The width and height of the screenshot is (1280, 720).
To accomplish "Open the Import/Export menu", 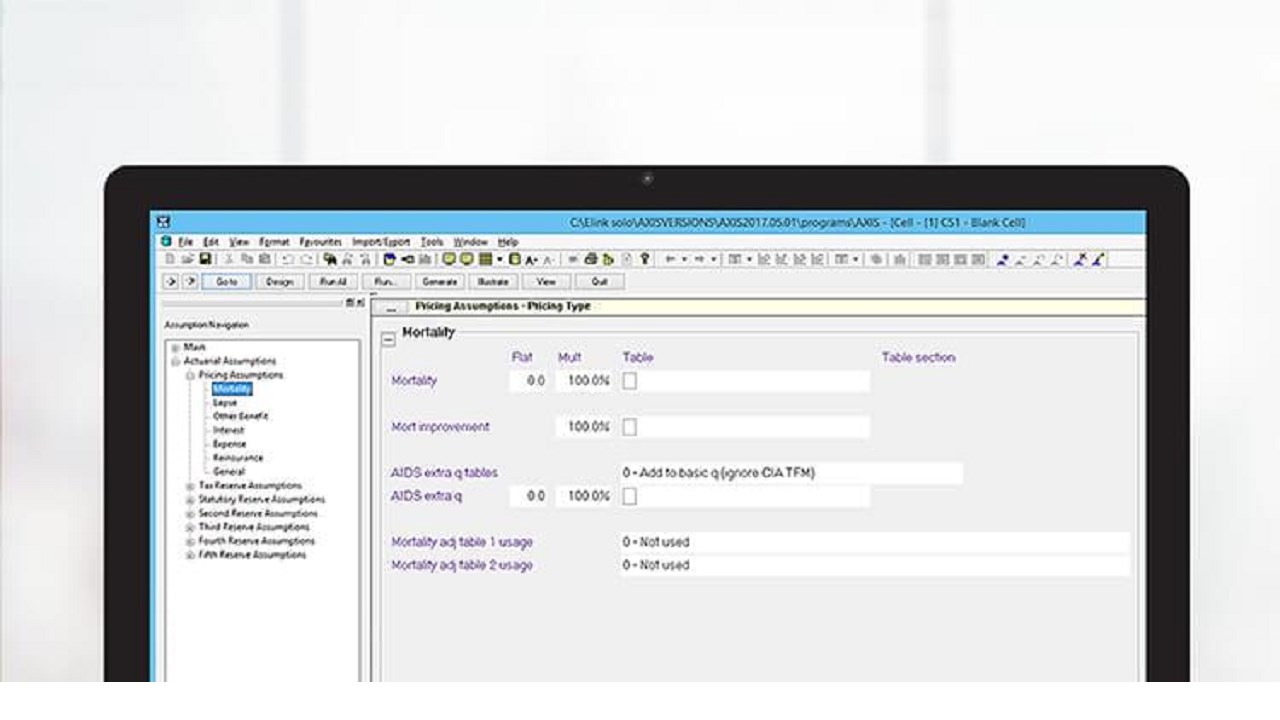I will point(381,242).
